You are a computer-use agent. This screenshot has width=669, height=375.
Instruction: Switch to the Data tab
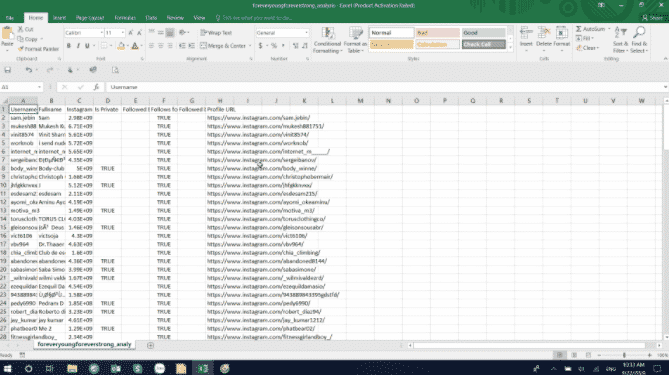tap(151, 18)
